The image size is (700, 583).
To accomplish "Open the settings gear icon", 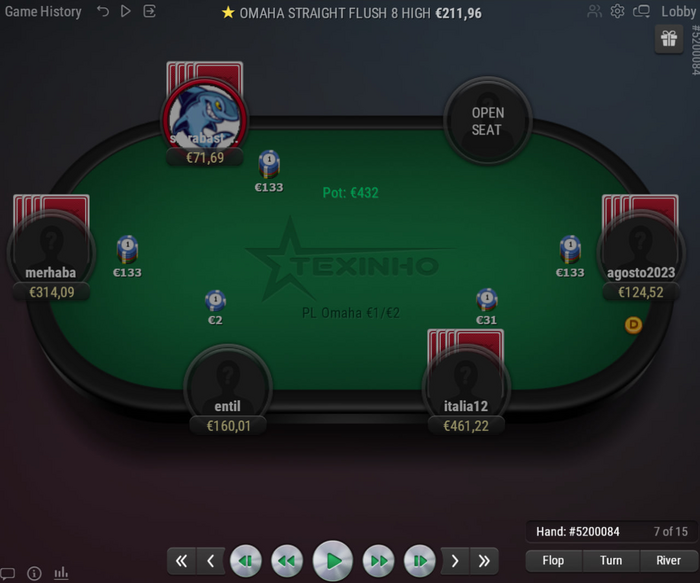I will [617, 11].
